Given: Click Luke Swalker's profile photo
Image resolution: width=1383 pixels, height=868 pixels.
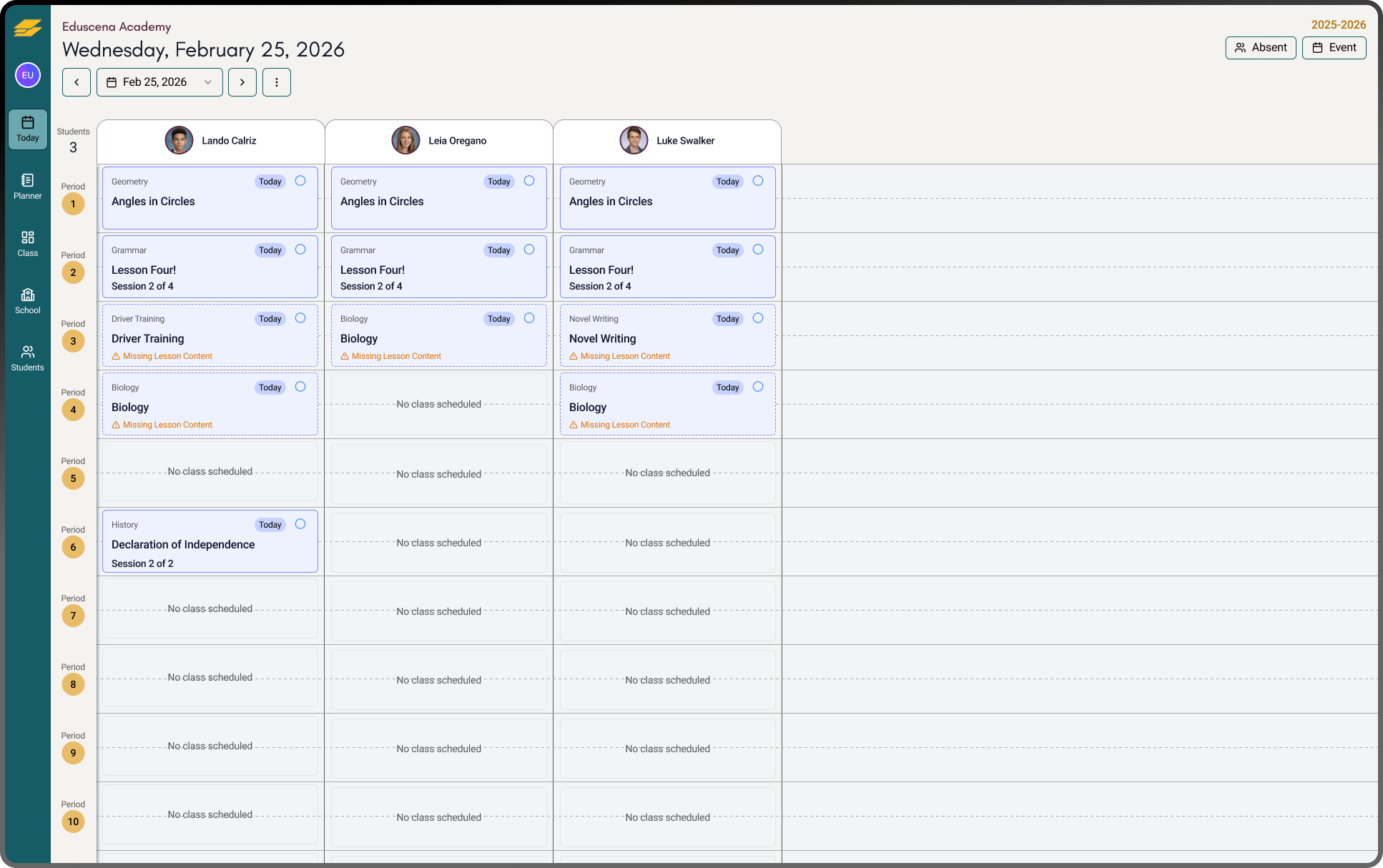Looking at the screenshot, I should (634, 141).
